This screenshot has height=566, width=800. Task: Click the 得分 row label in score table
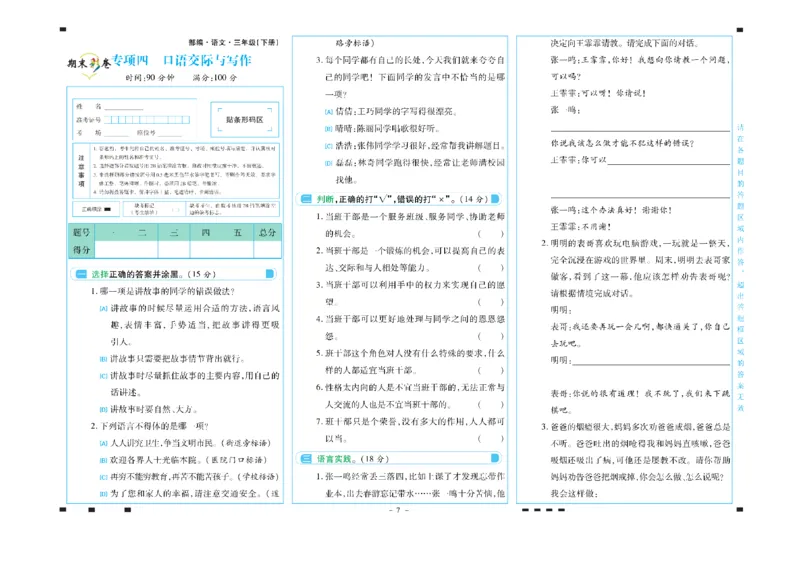[x=81, y=250]
